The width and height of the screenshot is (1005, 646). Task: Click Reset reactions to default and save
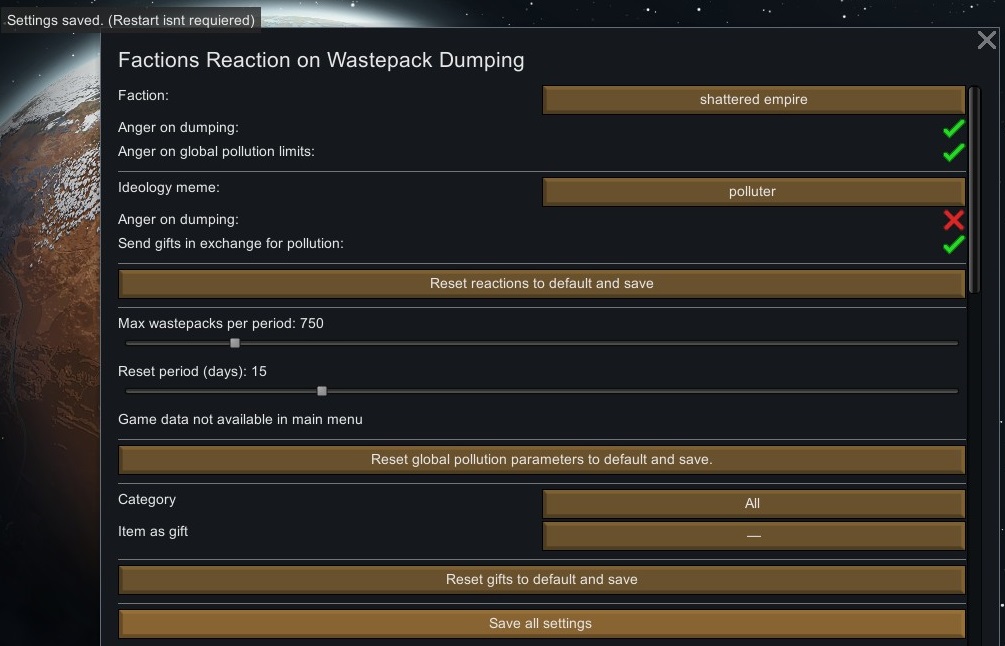(x=542, y=283)
